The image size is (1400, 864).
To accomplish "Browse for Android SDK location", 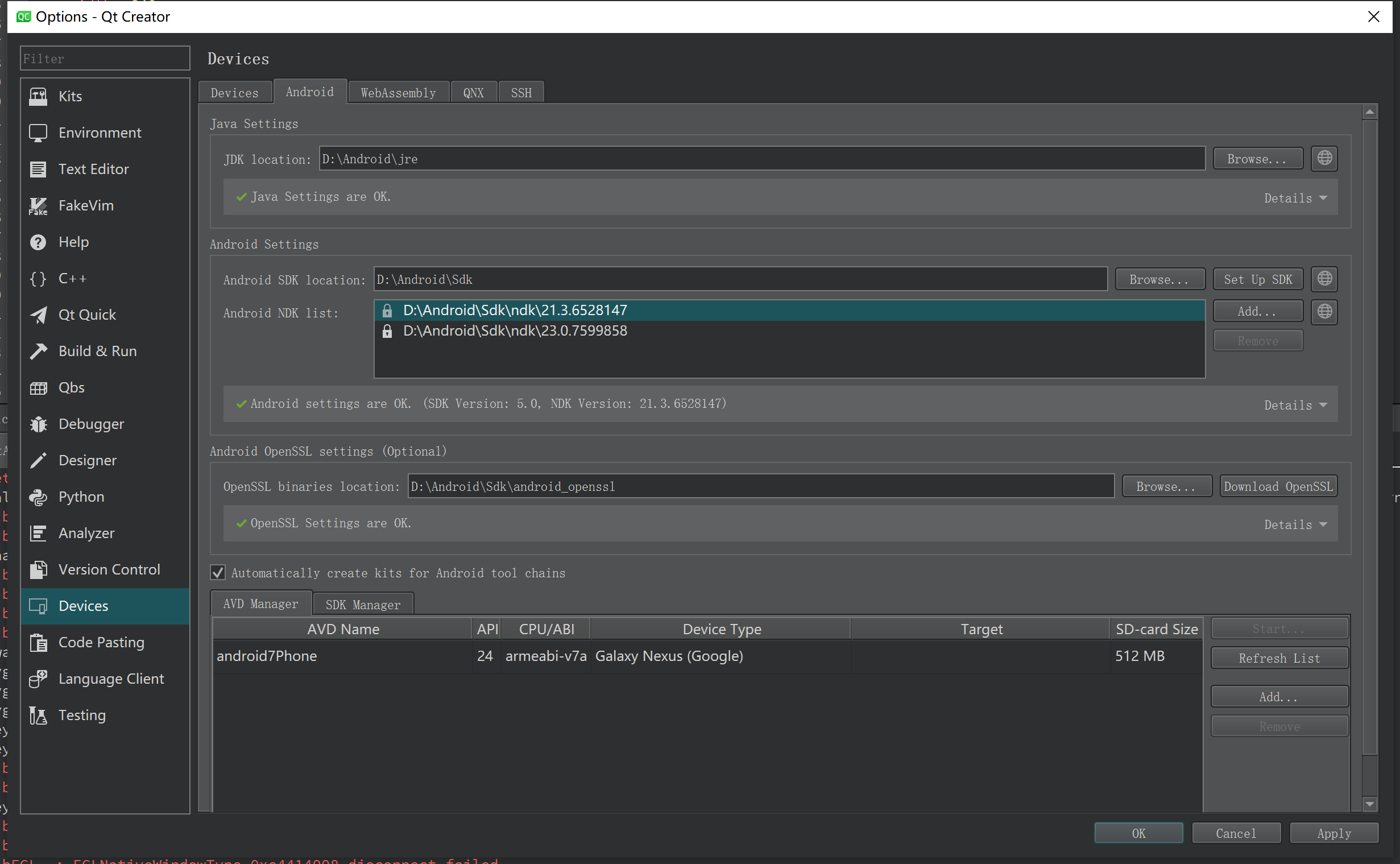I will coord(1159,279).
